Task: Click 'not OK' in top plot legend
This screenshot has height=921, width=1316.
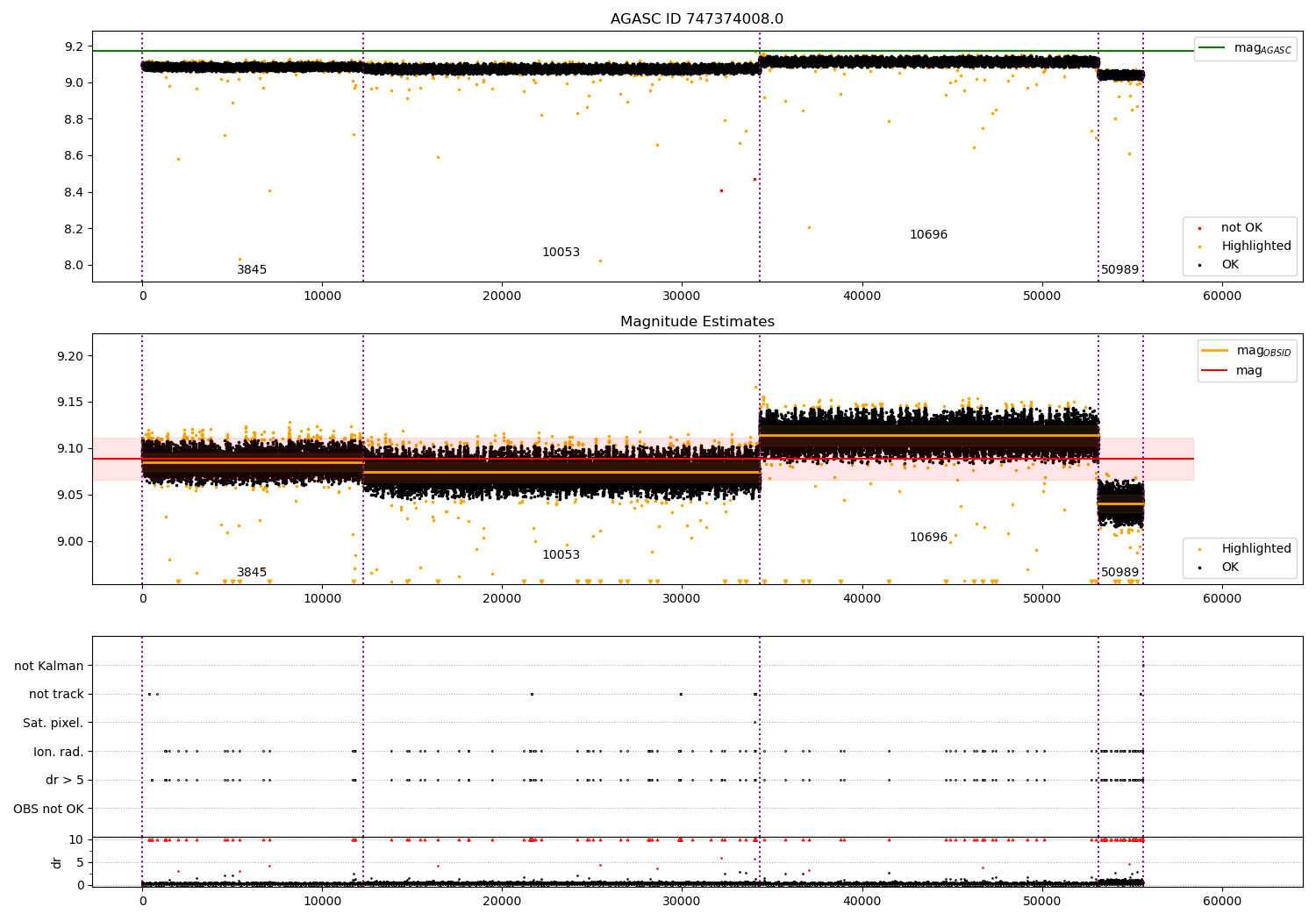Action: (1241, 228)
